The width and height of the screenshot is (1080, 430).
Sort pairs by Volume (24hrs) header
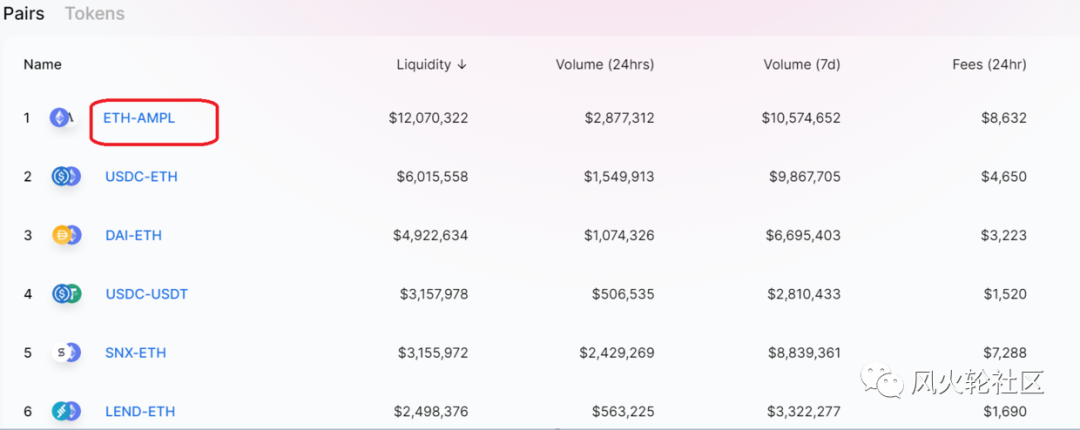pos(604,65)
